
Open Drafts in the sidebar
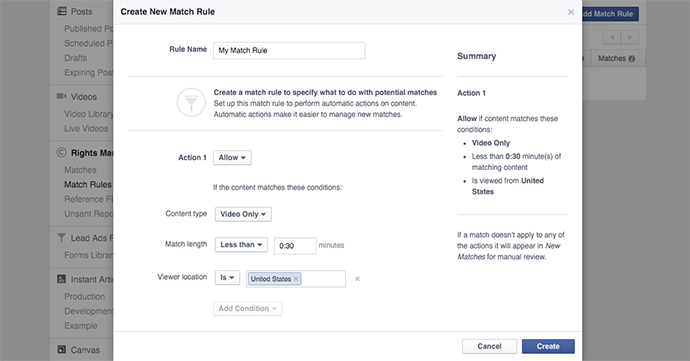76,58
